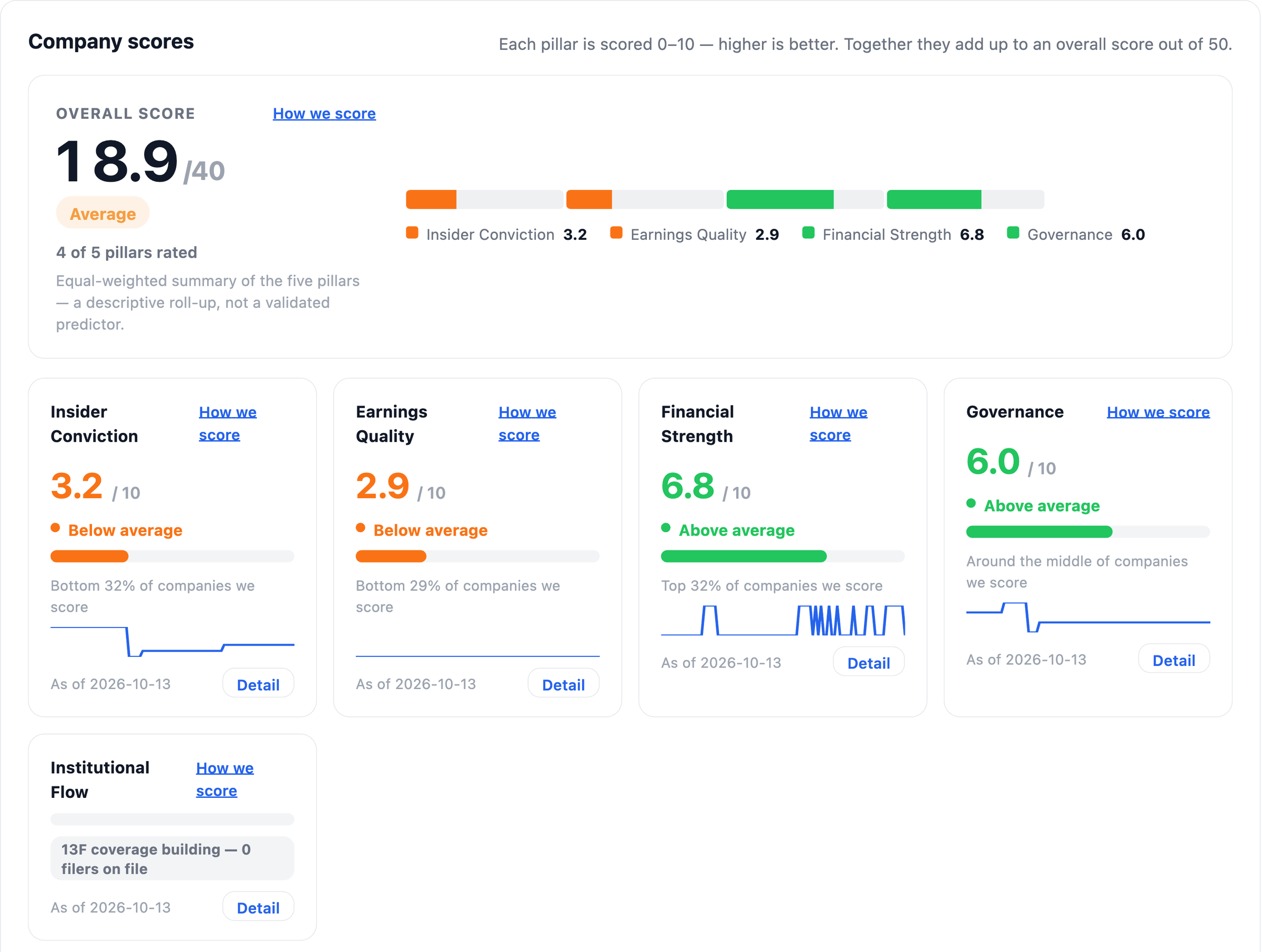
Task: Open Institutional Flow 'How we score' link
Action: click(x=225, y=779)
